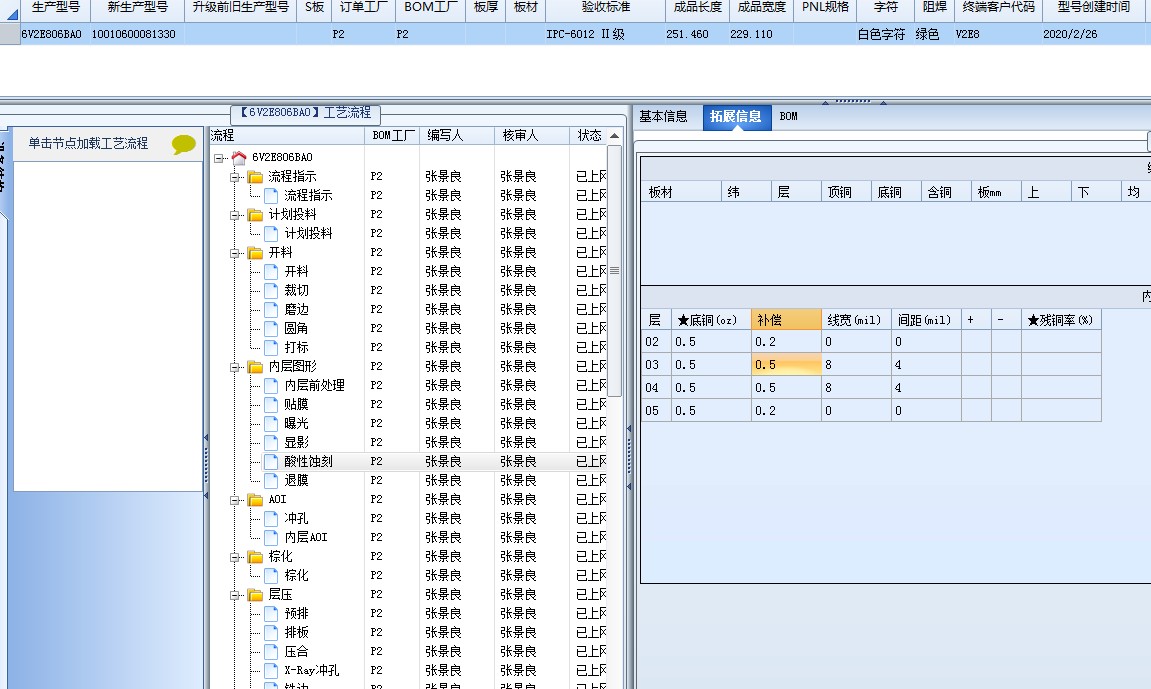This screenshot has height=689, width=1151.
Task: Click document icon beside 内层前处理
Action: [271, 385]
